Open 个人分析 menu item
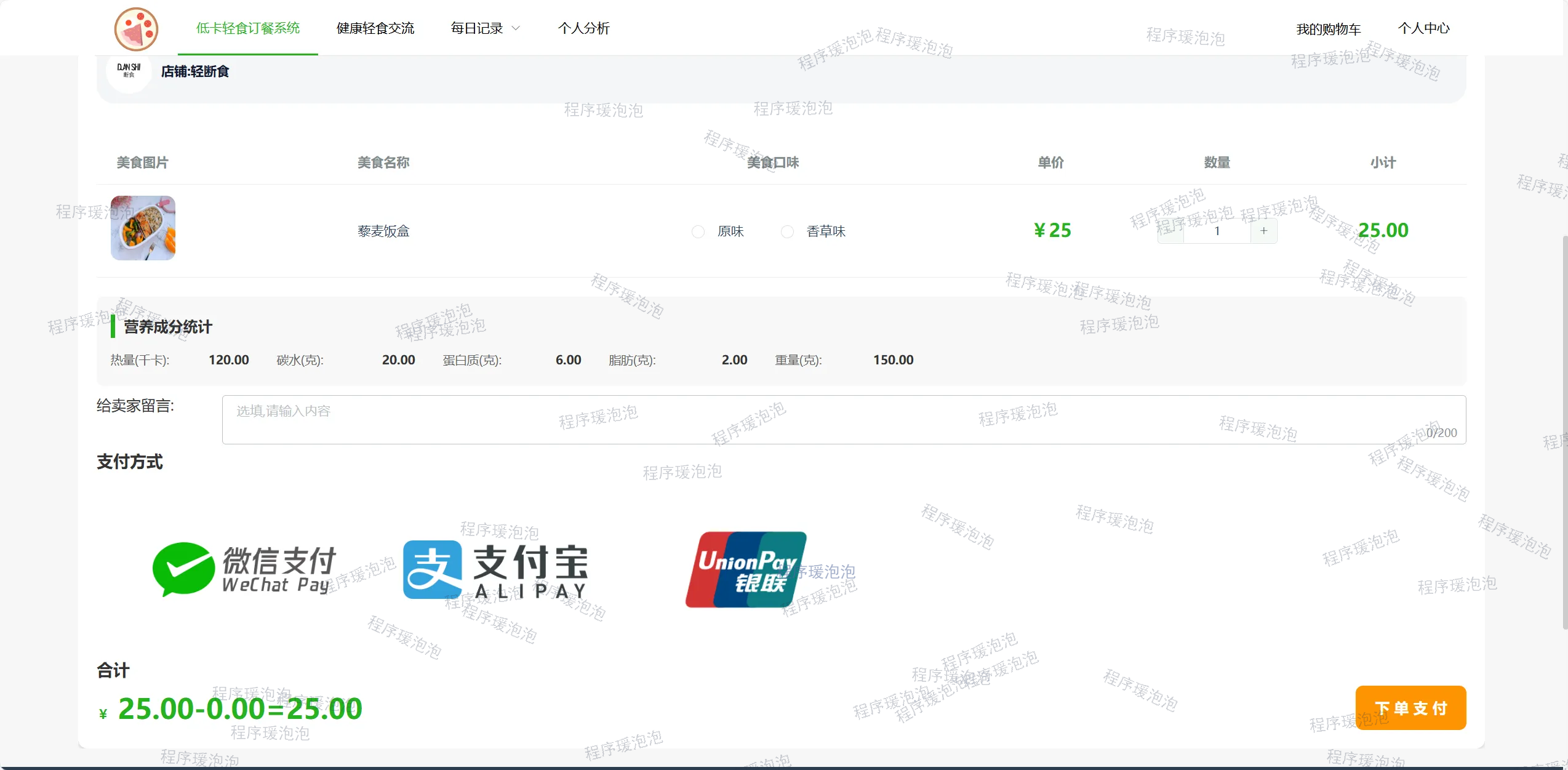Viewport: 1568px width, 770px height. click(x=583, y=28)
